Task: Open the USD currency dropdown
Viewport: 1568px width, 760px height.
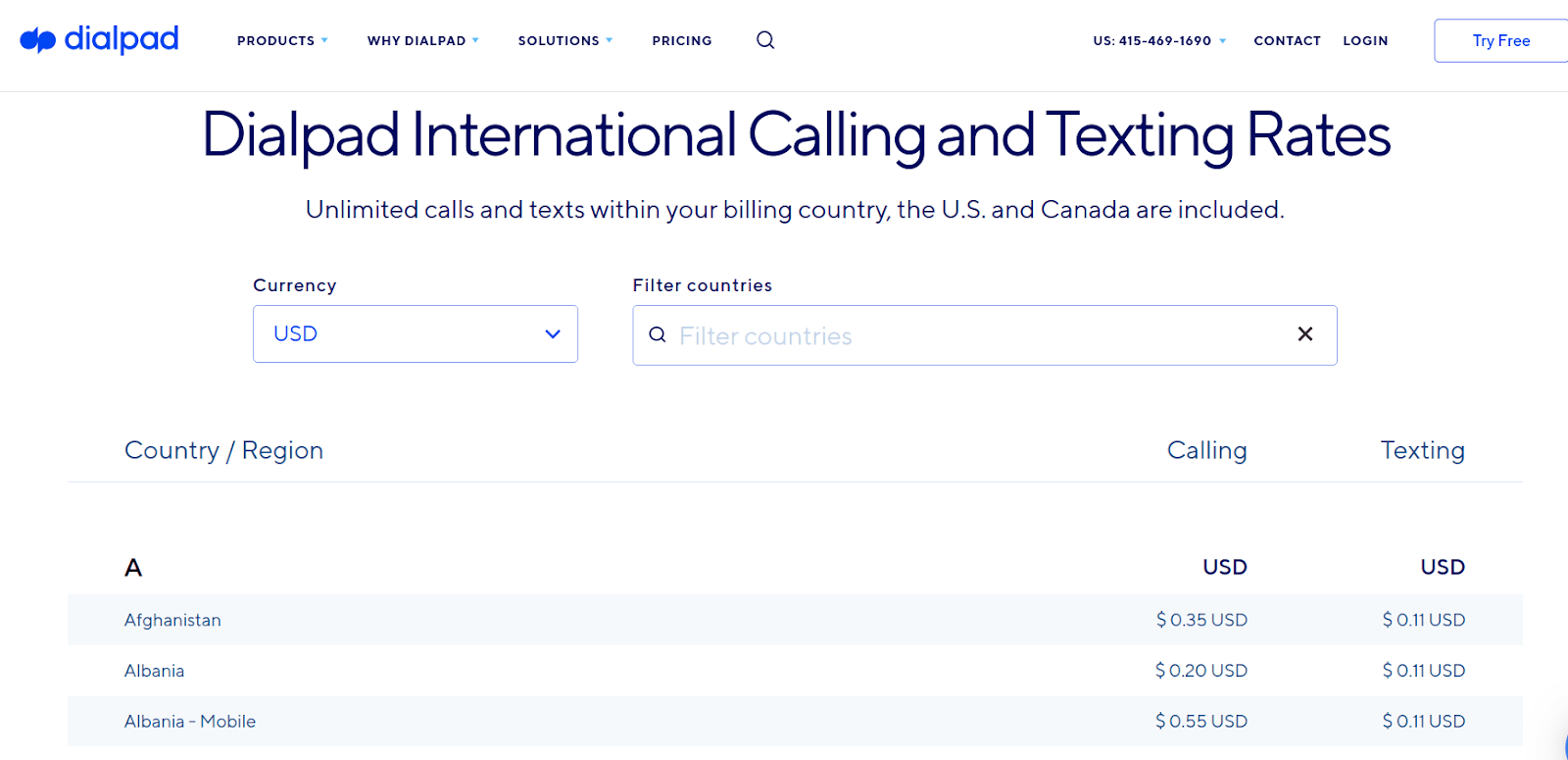Action: tap(416, 333)
